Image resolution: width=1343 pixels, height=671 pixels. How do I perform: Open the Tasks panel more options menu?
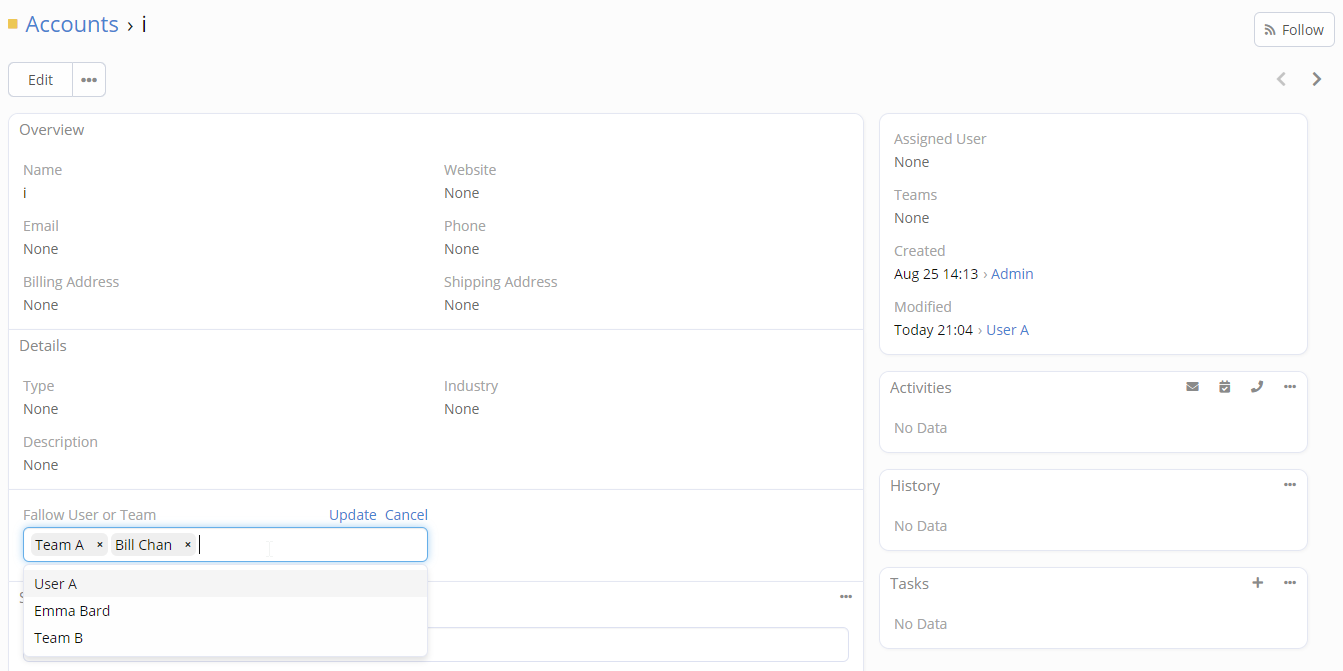coord(1290,583)
